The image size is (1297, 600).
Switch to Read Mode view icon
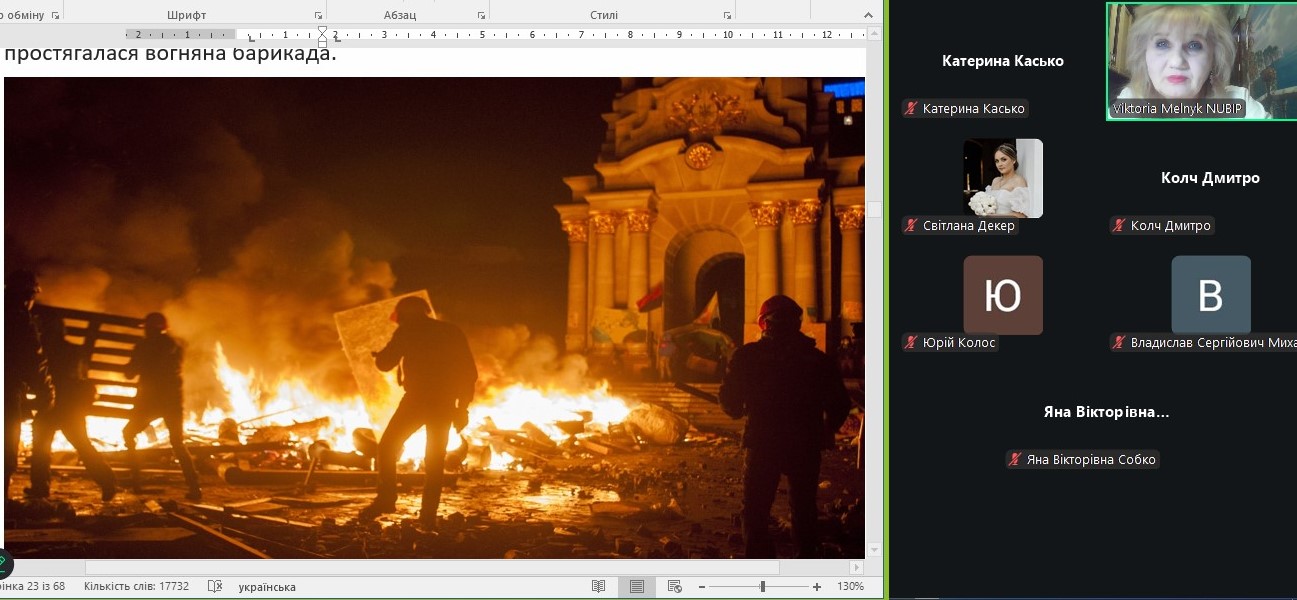click(599, 587)
